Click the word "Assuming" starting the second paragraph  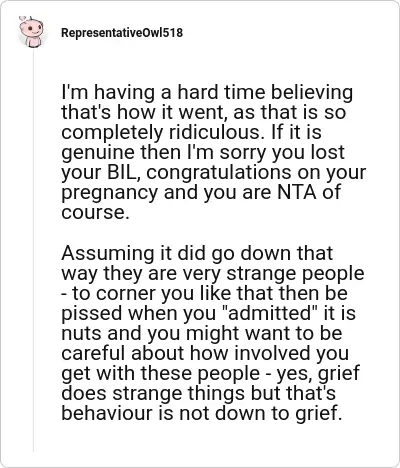108,254
